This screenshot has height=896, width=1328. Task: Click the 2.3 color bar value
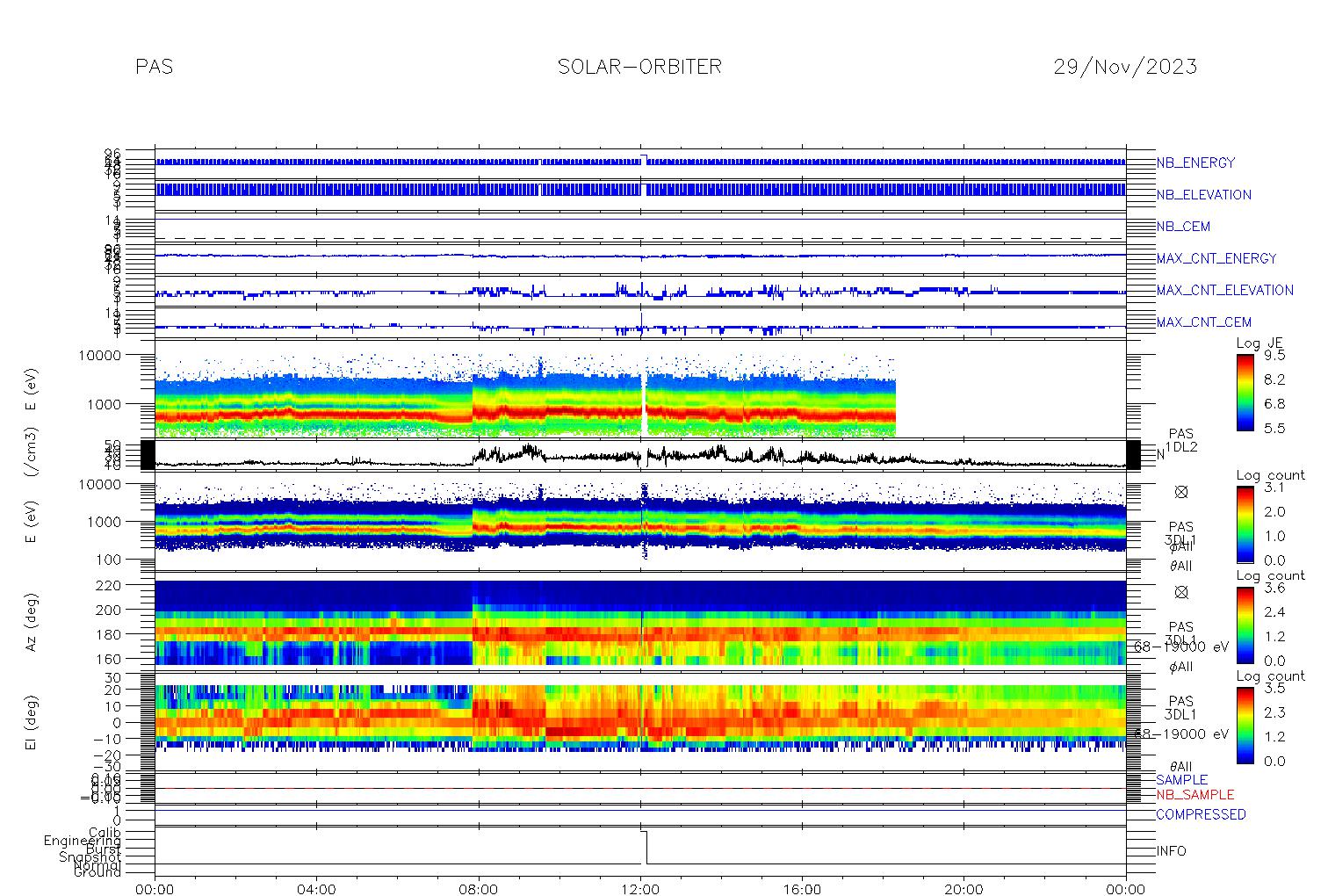tap(1274, 712)
